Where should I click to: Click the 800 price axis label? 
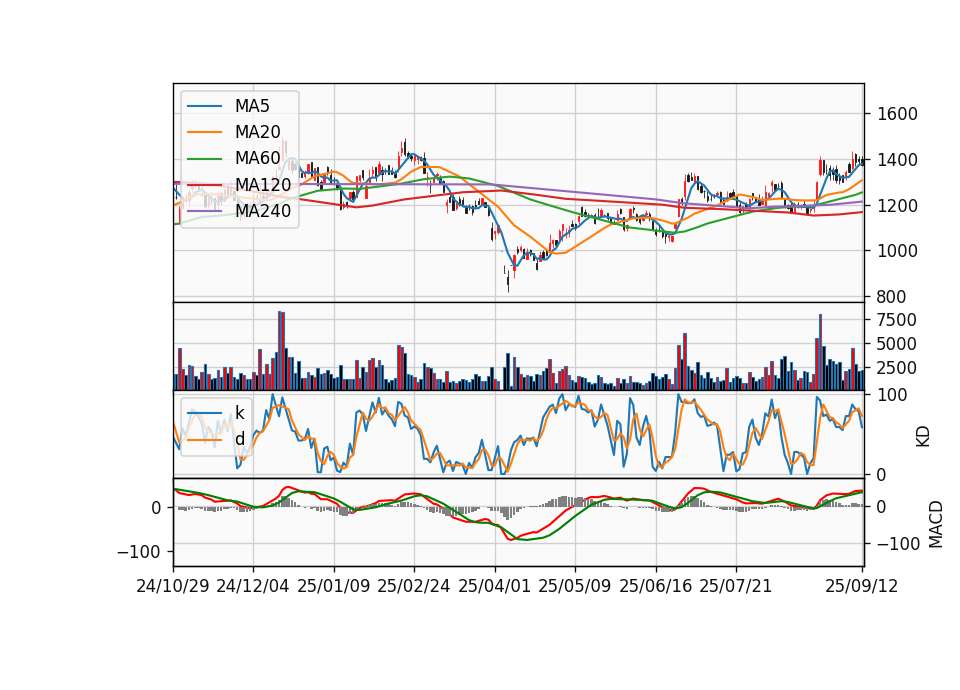pos(891,297)
